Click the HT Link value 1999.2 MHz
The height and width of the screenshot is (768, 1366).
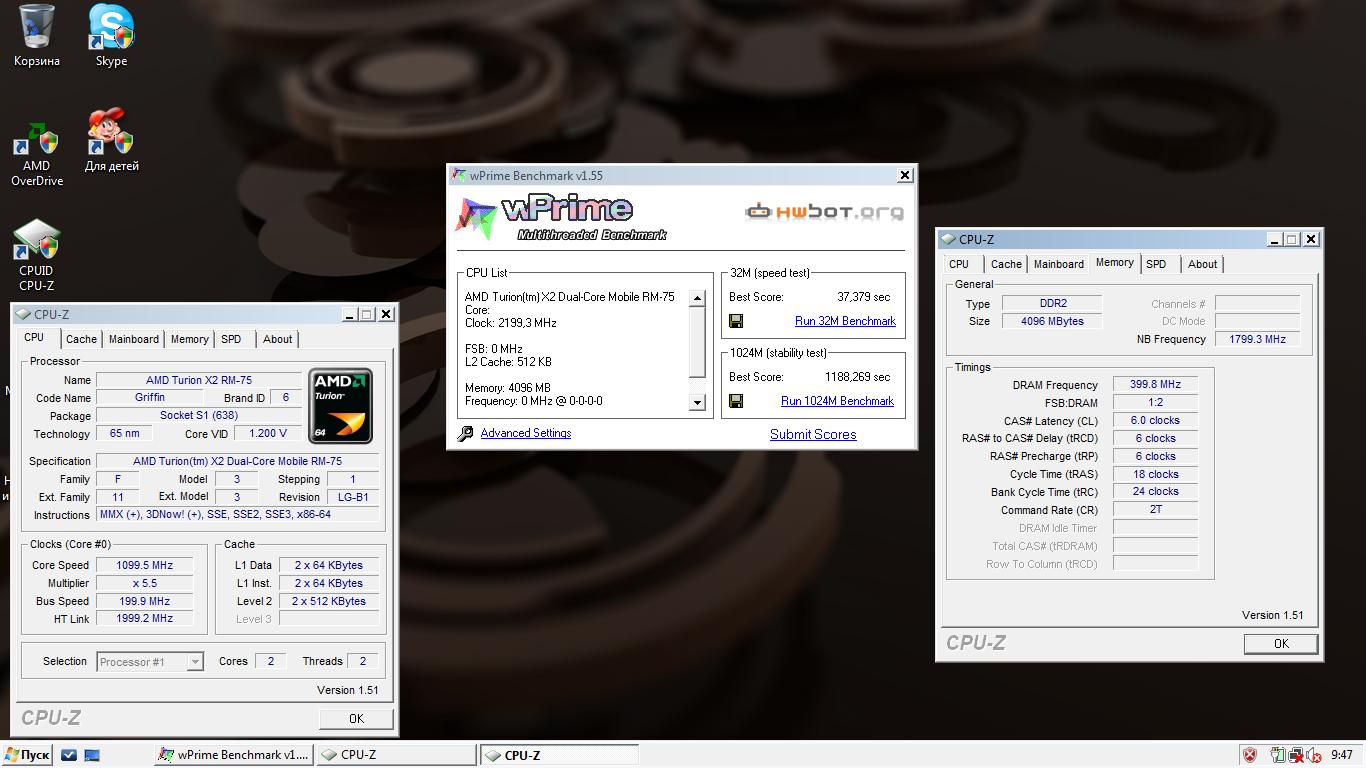(x=144, y=618)
